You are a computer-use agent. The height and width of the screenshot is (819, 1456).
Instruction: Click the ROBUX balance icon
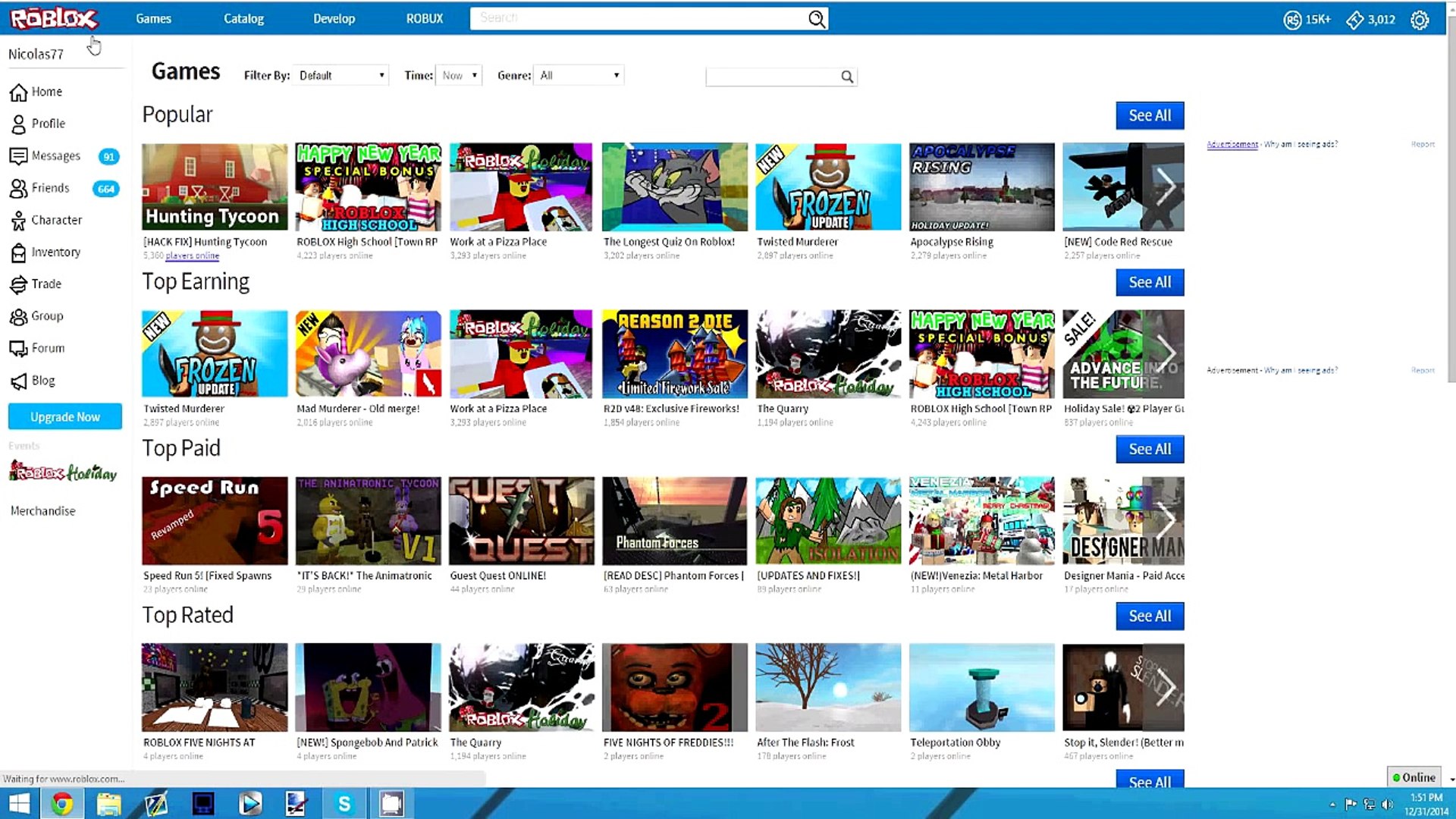click(1293, 19)
